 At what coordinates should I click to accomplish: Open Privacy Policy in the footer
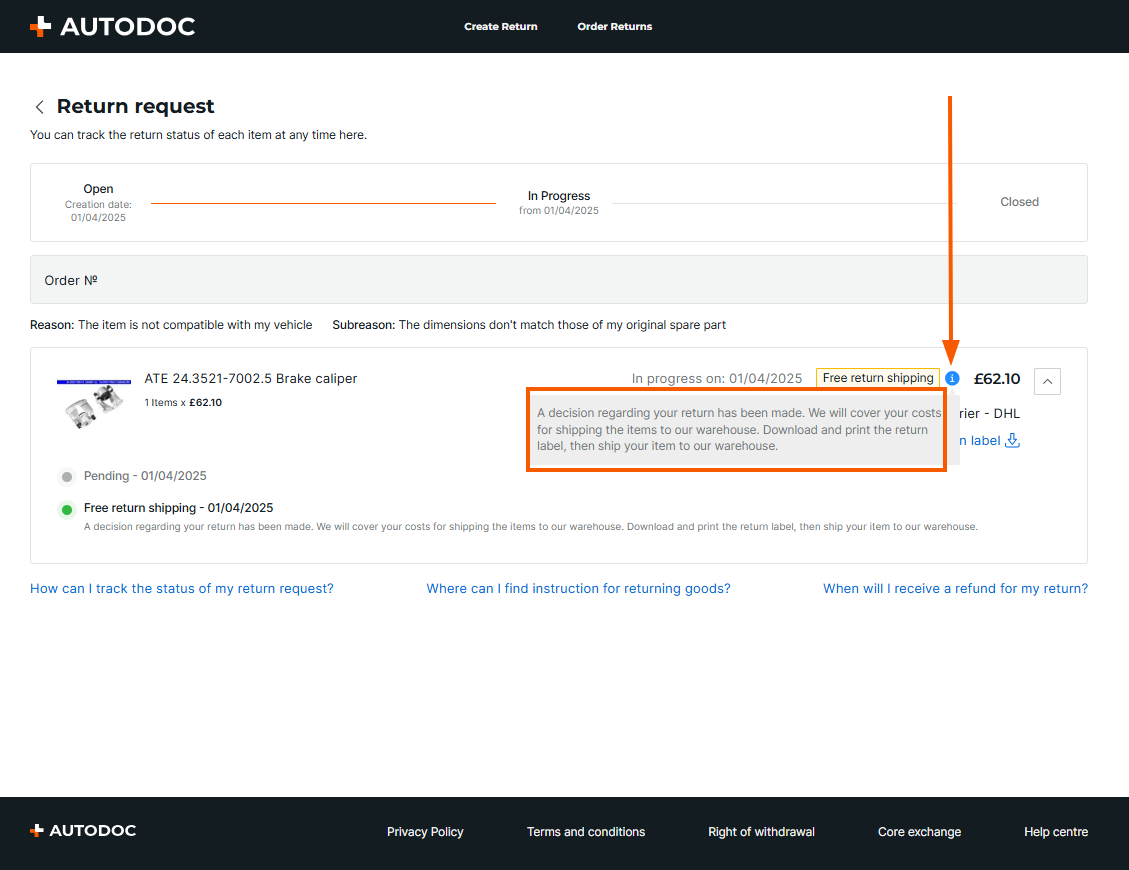tap(425, 832)
